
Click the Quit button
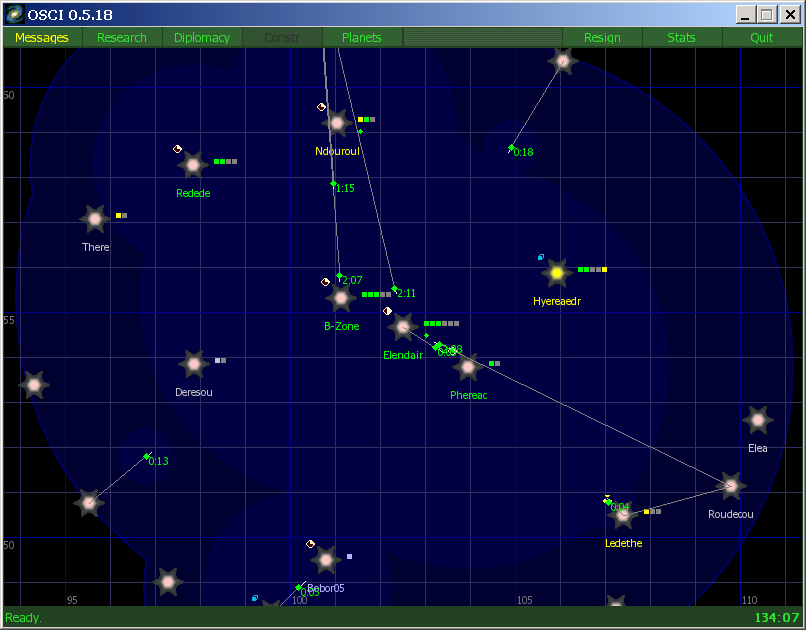(762, 38)
